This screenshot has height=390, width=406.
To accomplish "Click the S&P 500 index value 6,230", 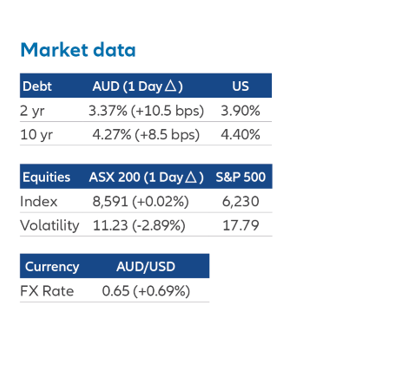I will point(240,201).
